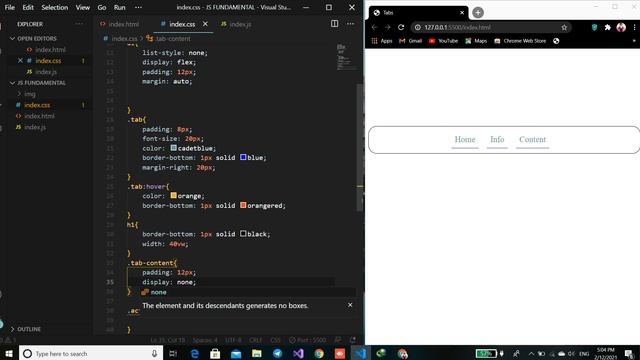Click the Chrome profile avatar
The height and width of the screenshot is (360, 640).
pyautogui.click(x=621, y=27)
